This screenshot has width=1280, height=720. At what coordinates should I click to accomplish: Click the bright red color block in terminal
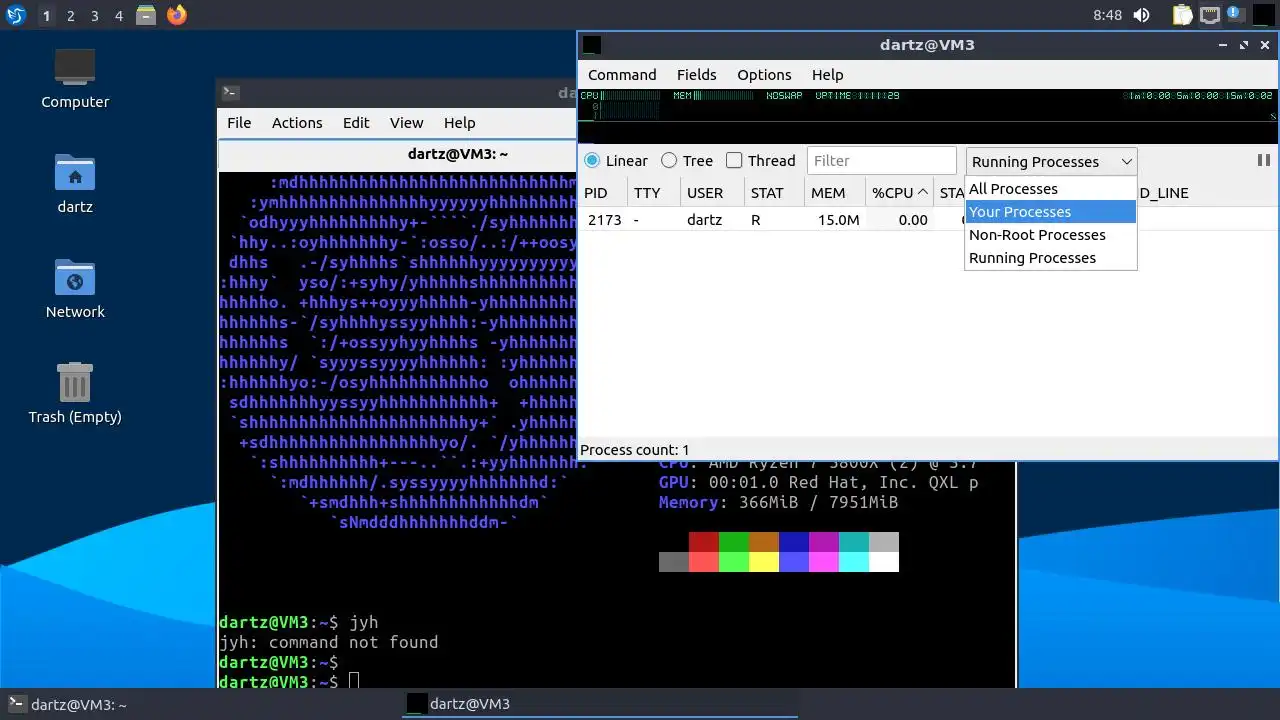704,562
